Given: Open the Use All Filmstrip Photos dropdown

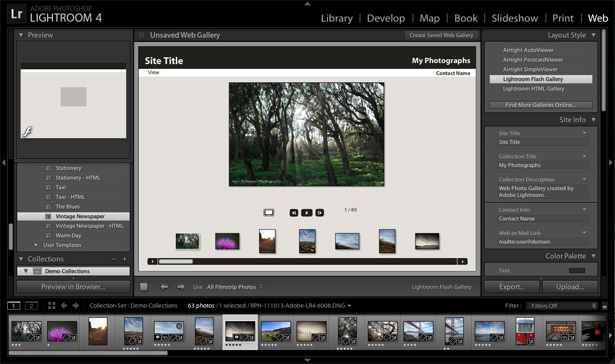Looking at the screenshot, I should [234, 287].
